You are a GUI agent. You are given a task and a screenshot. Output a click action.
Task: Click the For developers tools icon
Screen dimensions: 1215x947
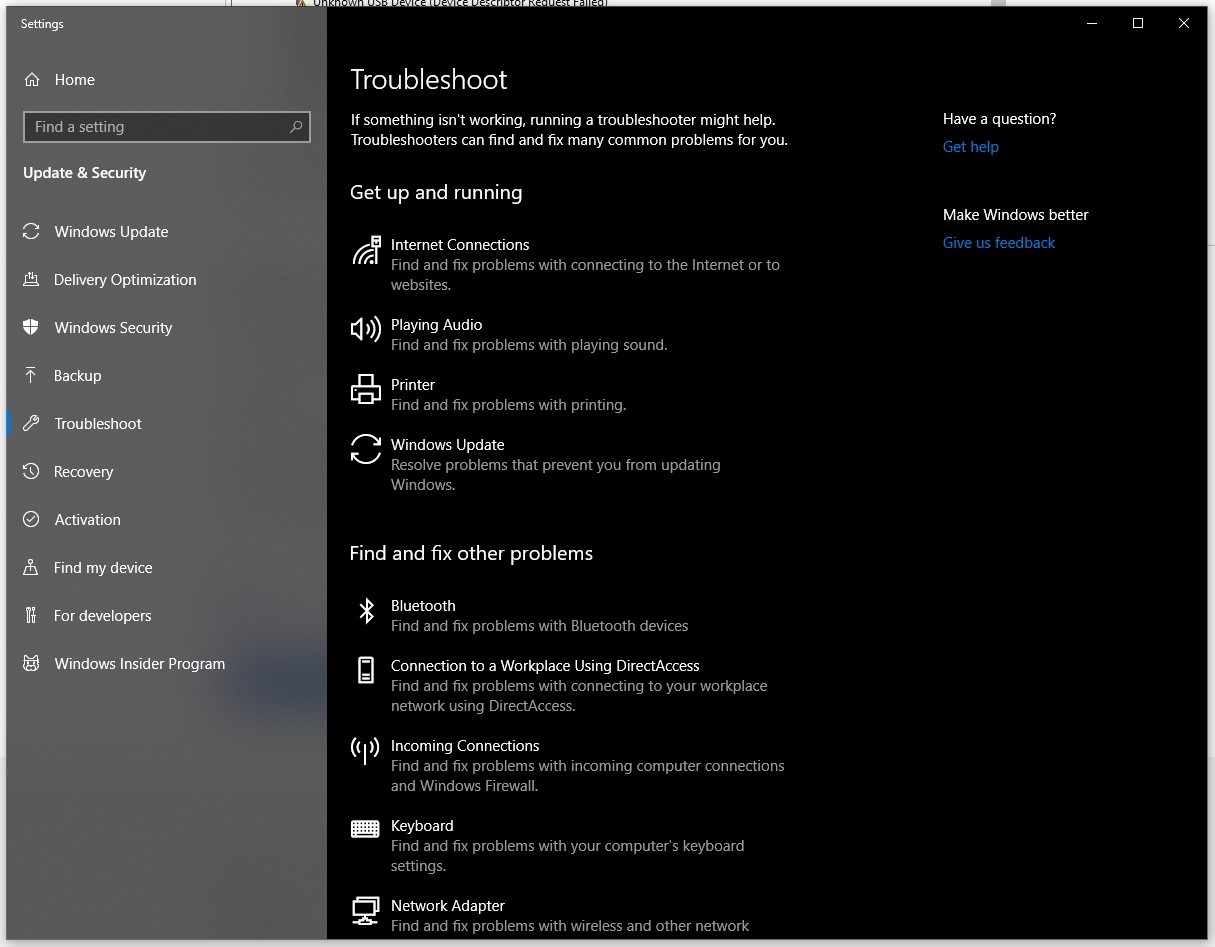tap(31, 616)
